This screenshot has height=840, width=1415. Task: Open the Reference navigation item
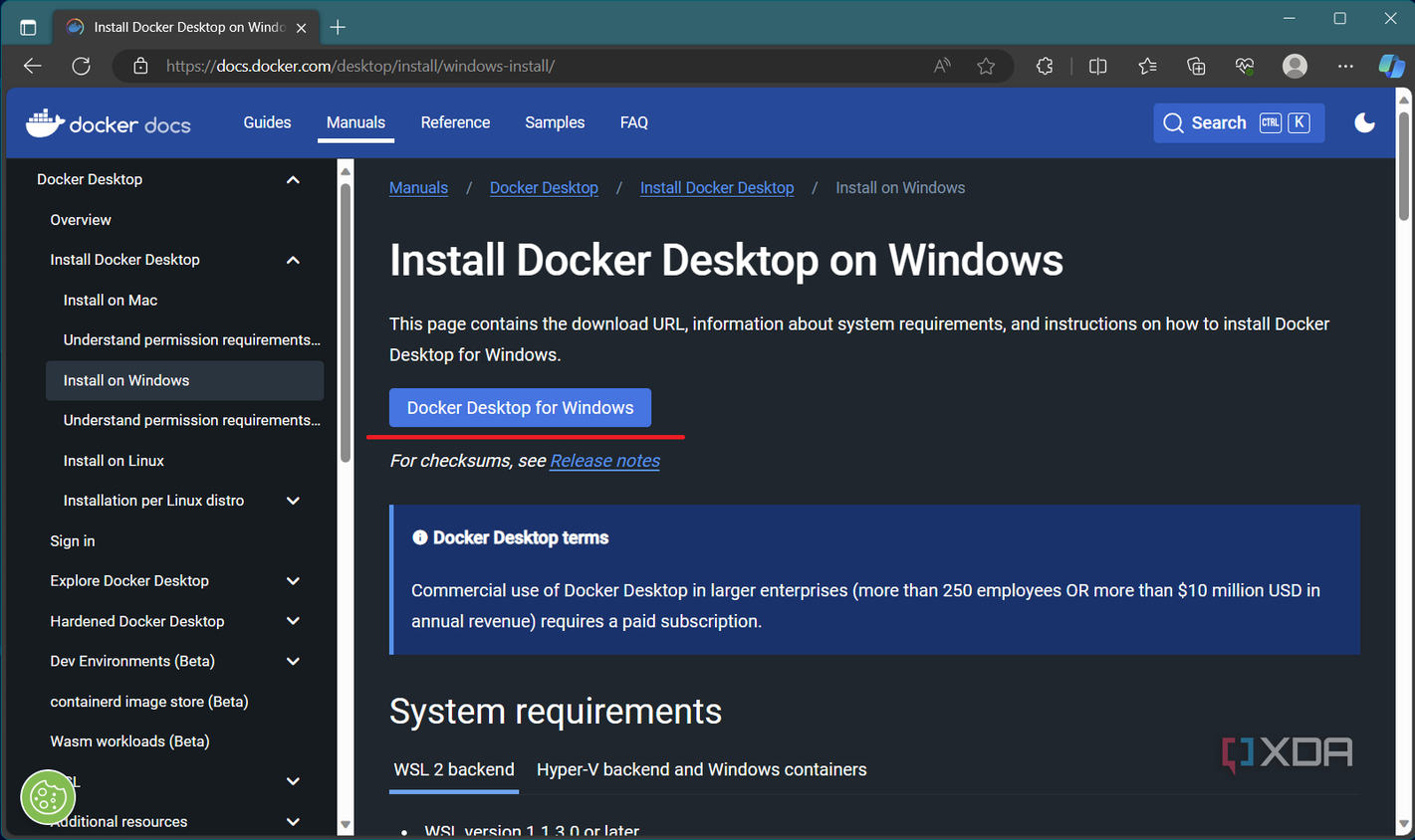455,122
